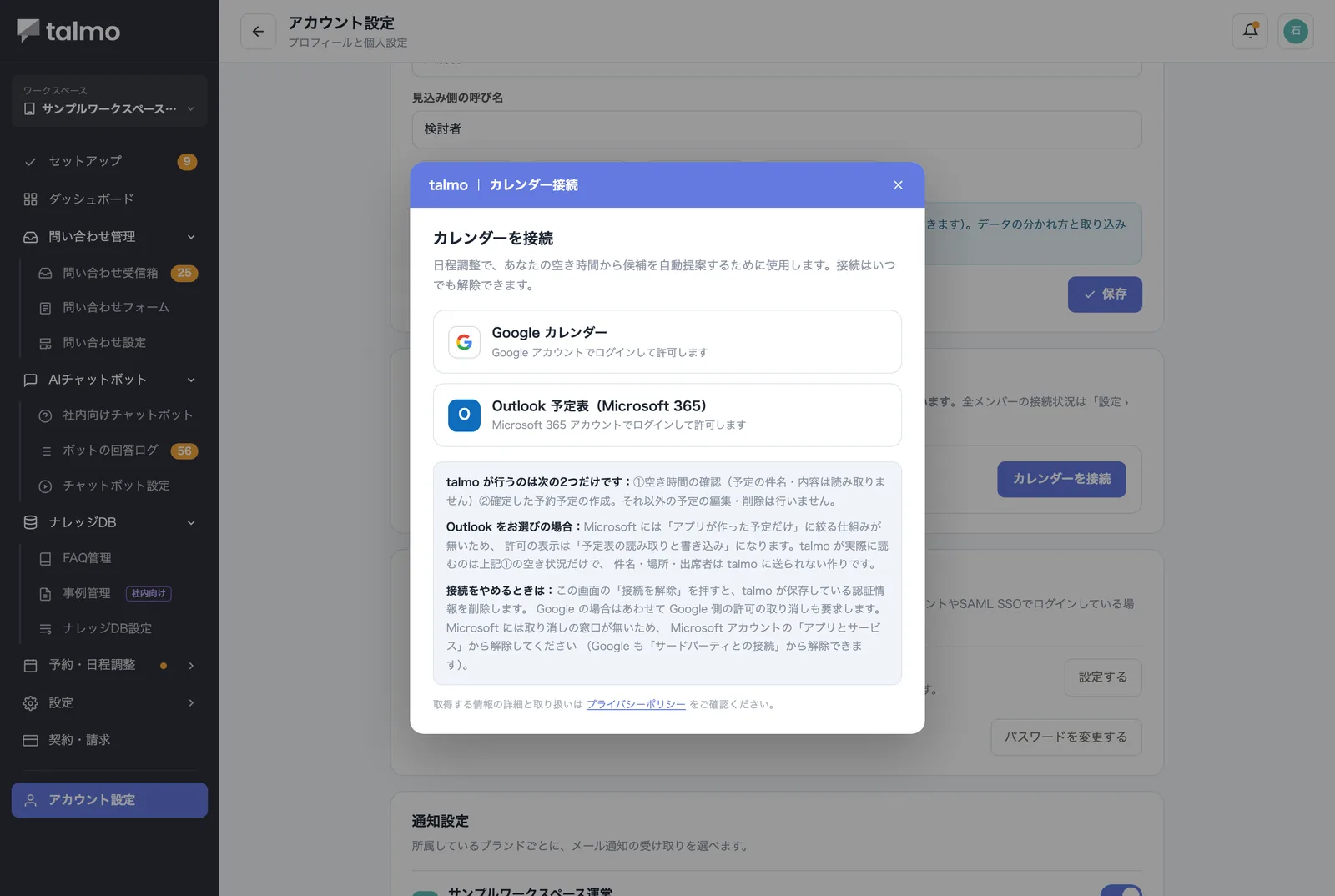Click the 25 badge on 問い合わせ受信箱
1335x896 pixels.
(x=184, y=273)
